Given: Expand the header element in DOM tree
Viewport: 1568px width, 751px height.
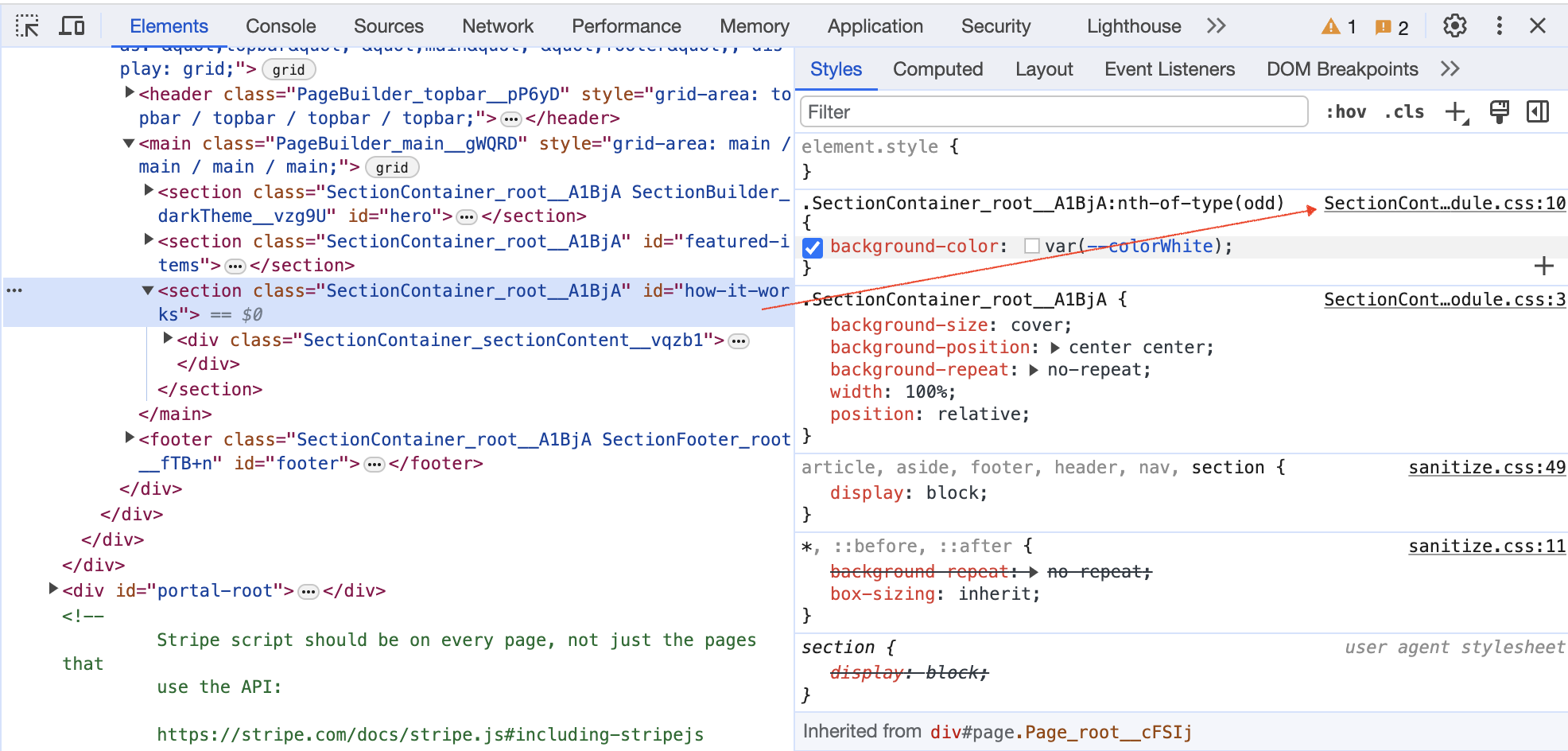Looking at the screenshot, I should (129, 92).
